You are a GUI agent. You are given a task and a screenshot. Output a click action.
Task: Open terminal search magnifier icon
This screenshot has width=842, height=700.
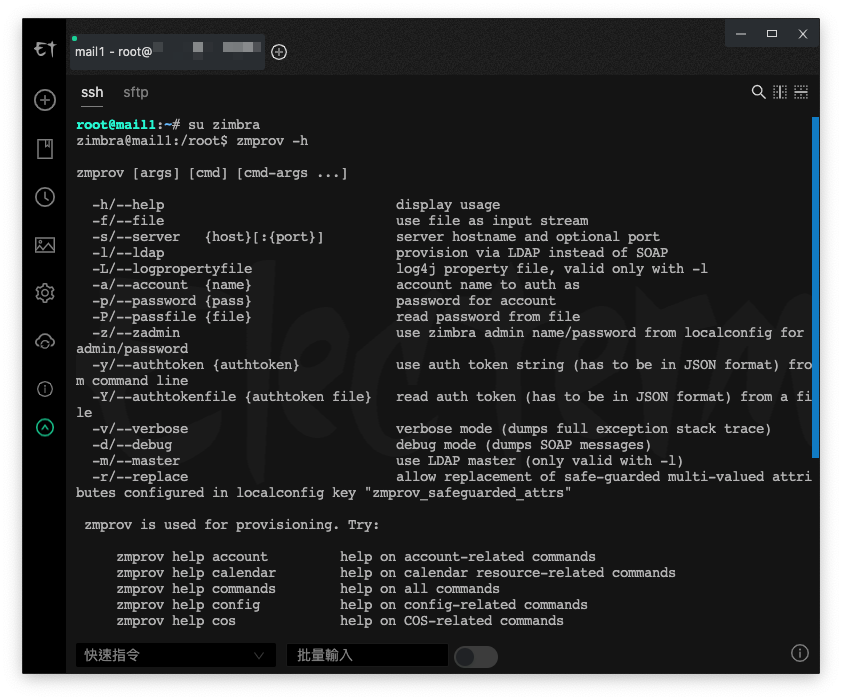(758, 92)
